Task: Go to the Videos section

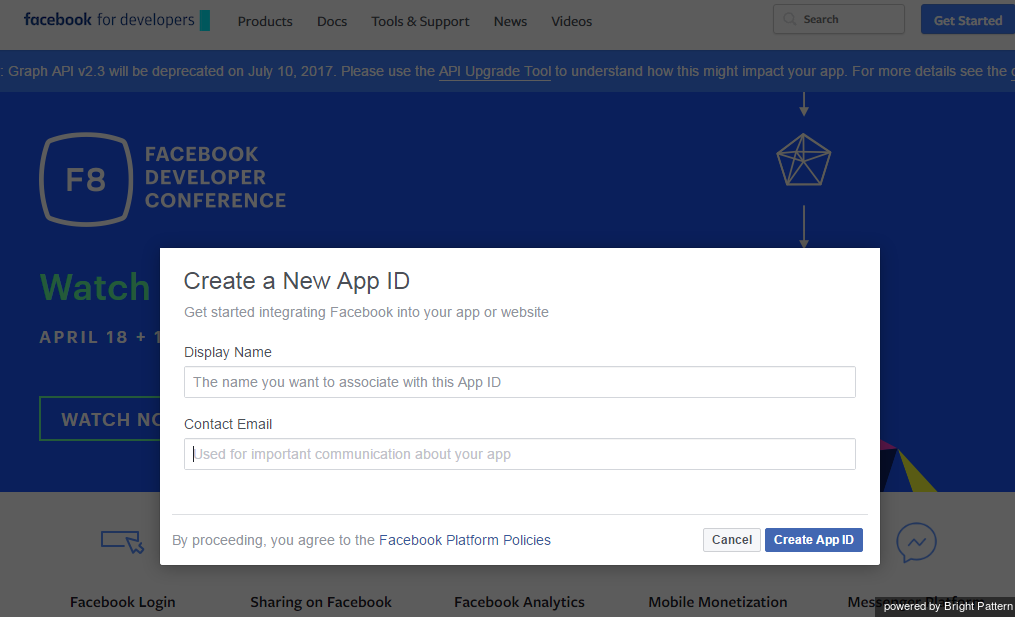Action: (572, 21)
